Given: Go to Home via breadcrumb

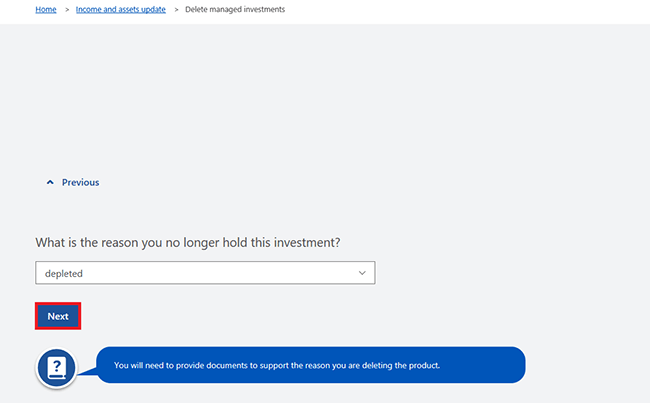Looking at the screenshot, I should tap(46, 10).
